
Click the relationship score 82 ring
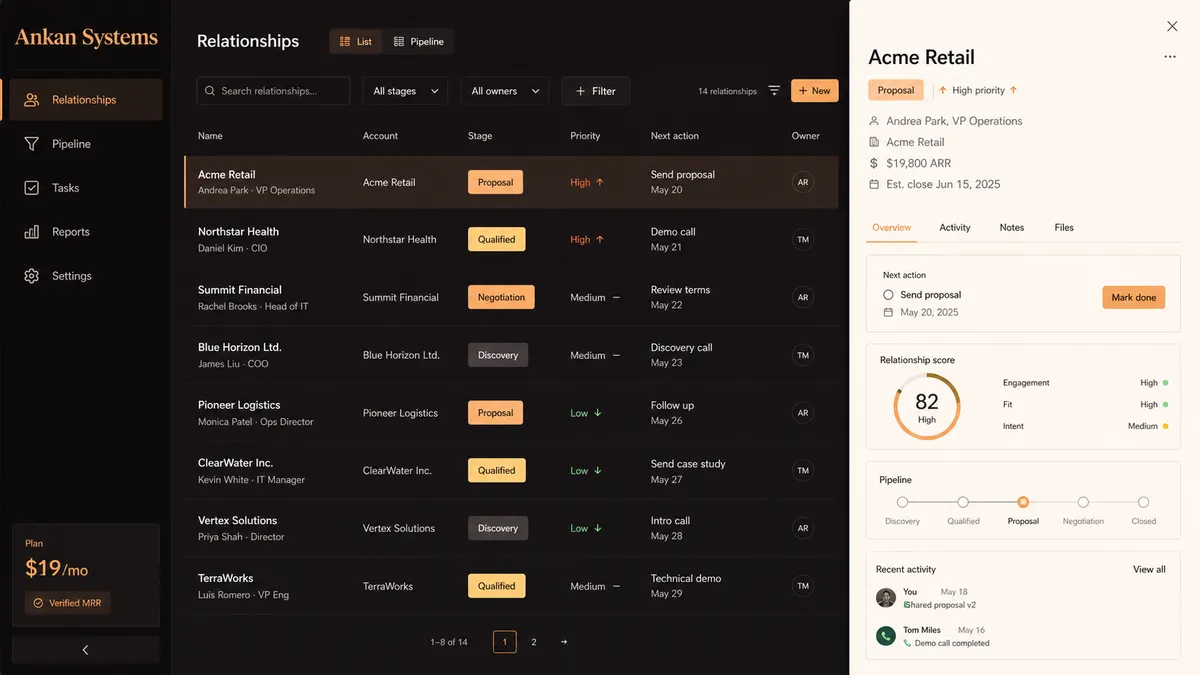pyautogui.click(x=927, y=406)
